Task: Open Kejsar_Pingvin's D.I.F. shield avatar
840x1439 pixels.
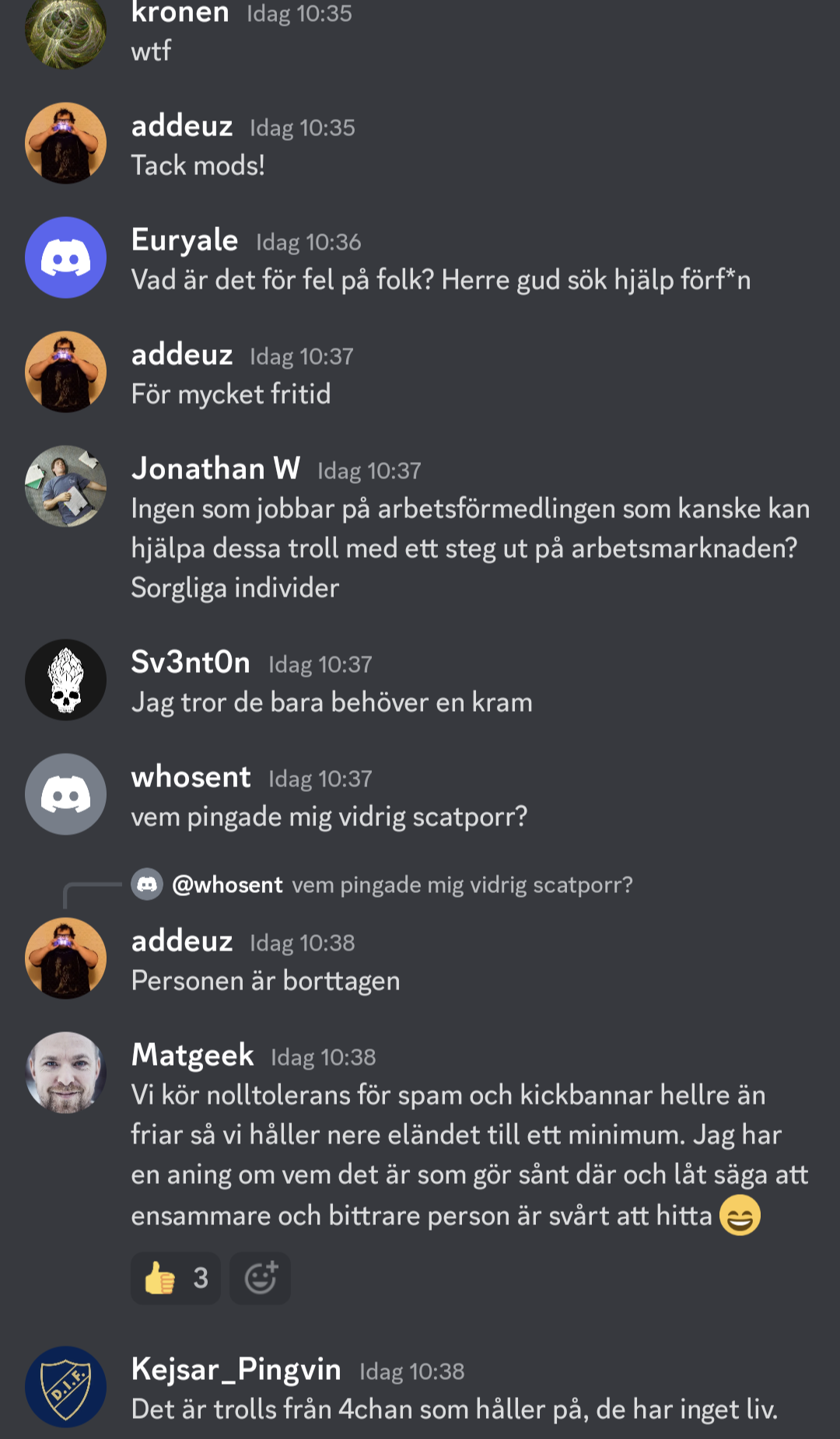Action: pos(66,1387)
